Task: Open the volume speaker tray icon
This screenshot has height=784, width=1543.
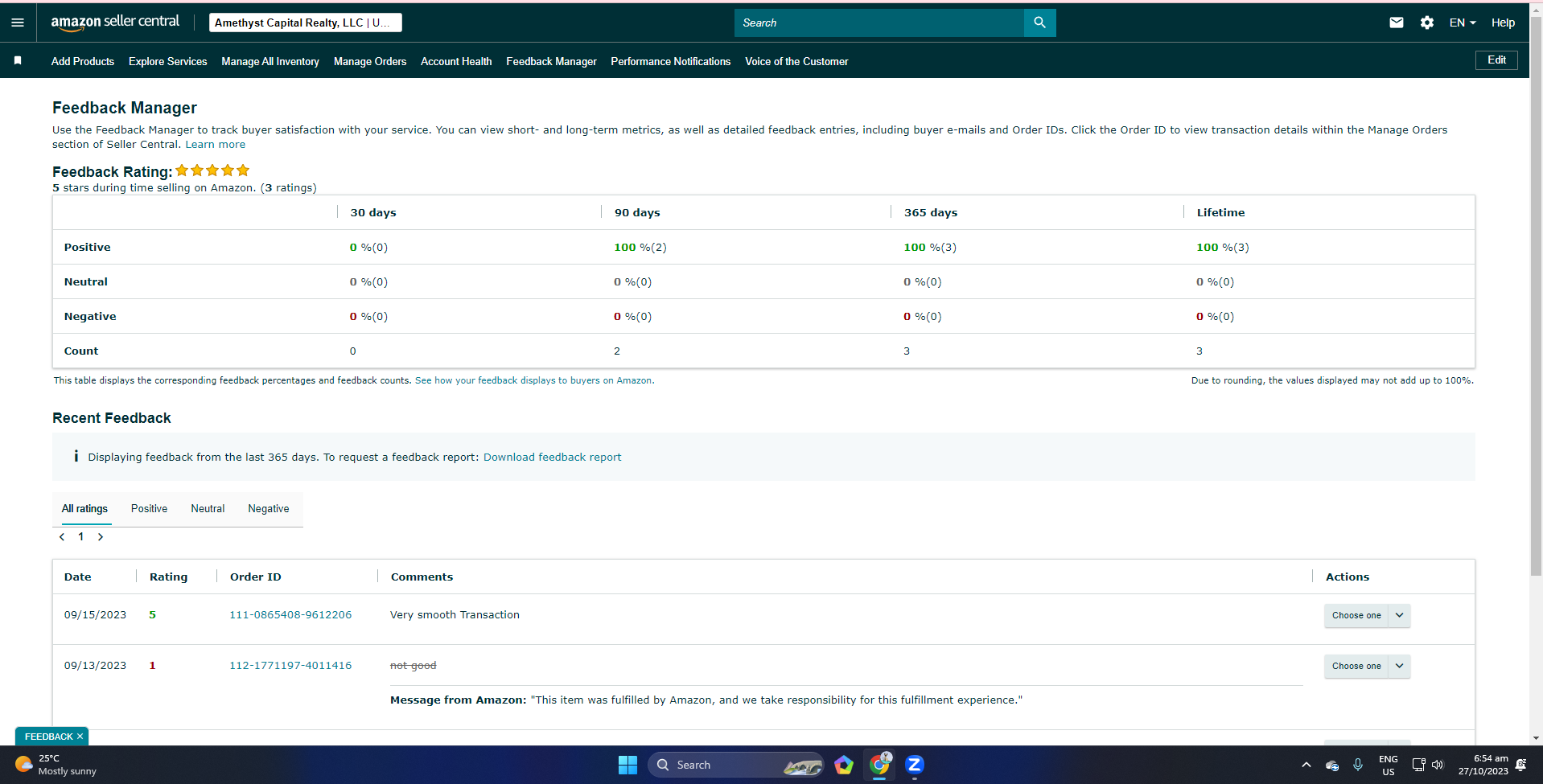Action: 1438,765
